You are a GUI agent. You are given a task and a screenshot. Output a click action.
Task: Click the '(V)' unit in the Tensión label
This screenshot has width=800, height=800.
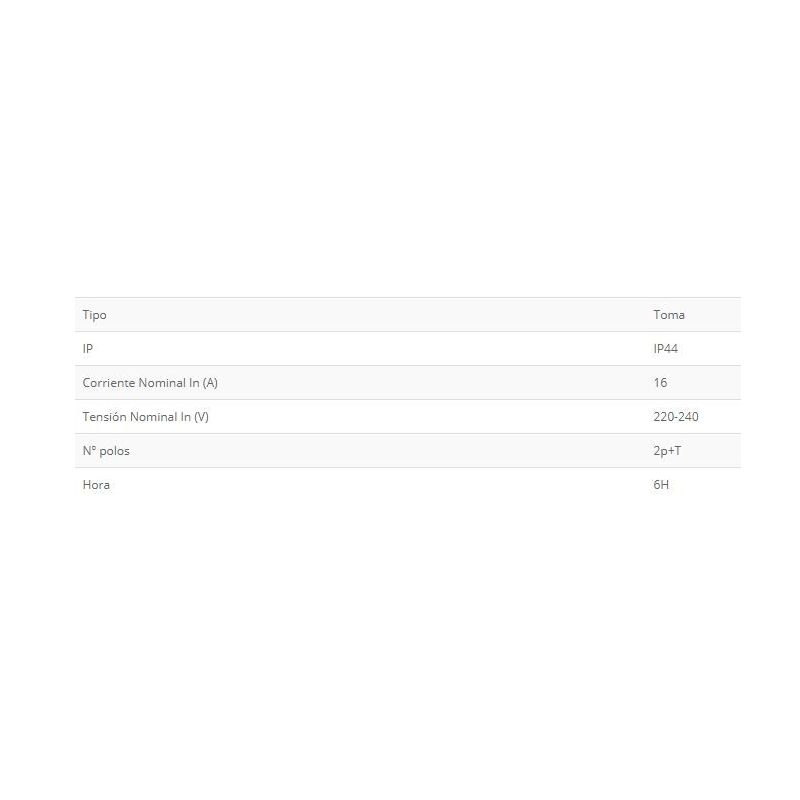point(200,417)
